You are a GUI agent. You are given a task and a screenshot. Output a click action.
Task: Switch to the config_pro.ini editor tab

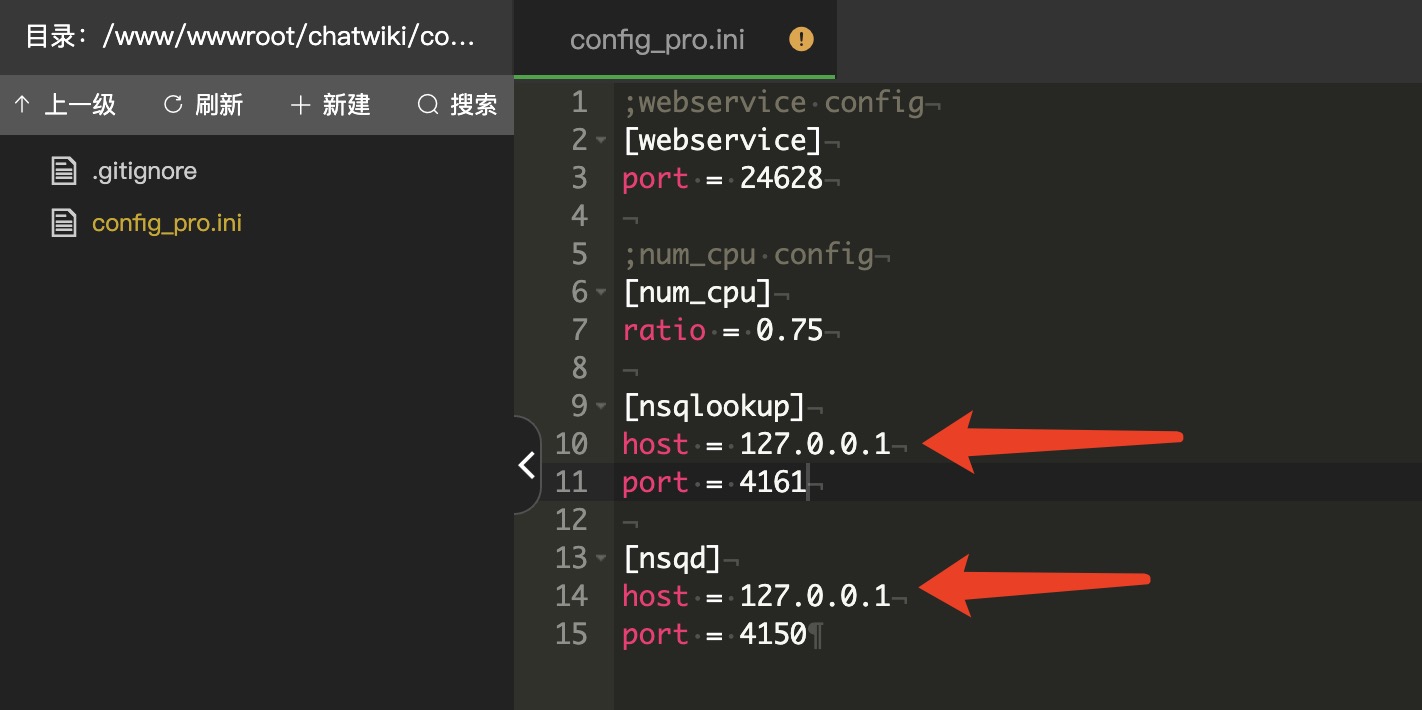click(656, 40)
